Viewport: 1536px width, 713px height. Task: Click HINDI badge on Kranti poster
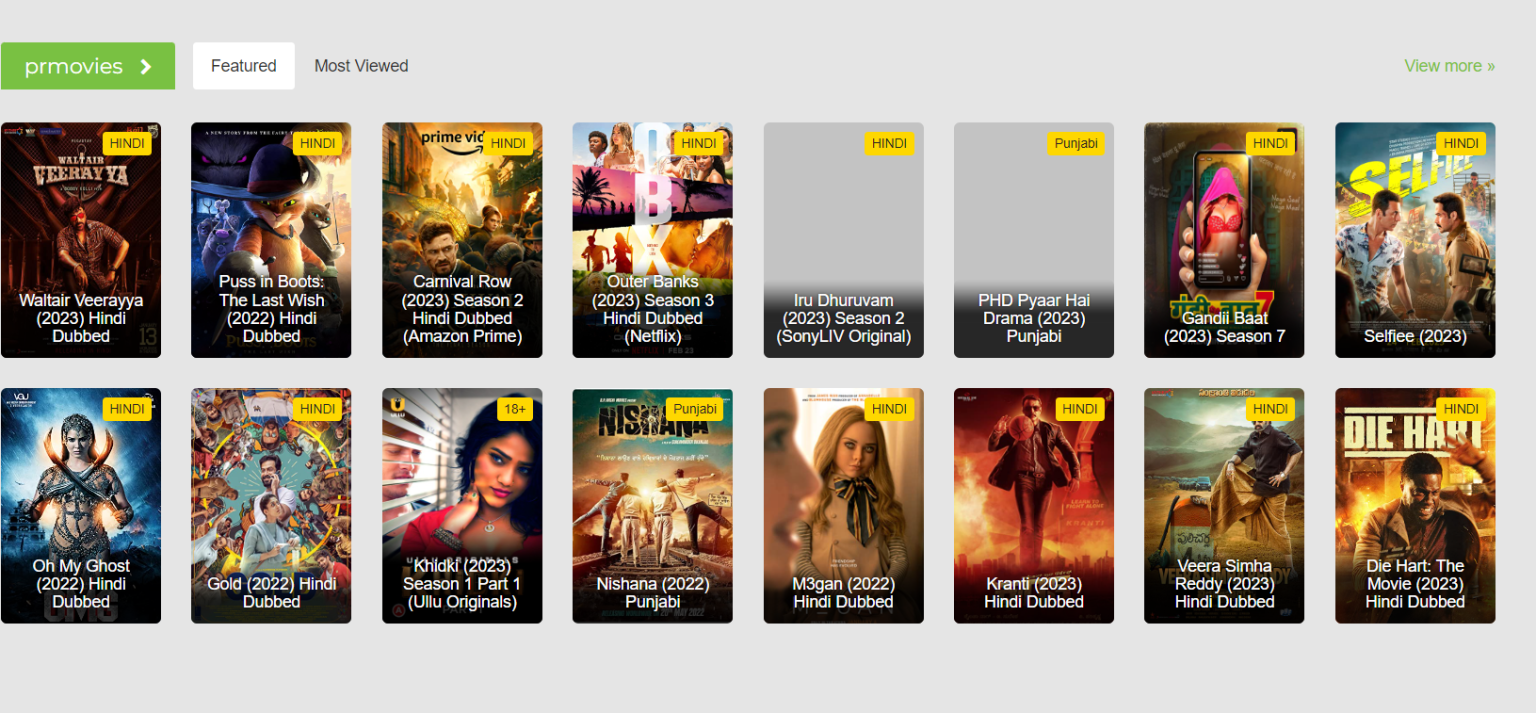[1080, 409]
